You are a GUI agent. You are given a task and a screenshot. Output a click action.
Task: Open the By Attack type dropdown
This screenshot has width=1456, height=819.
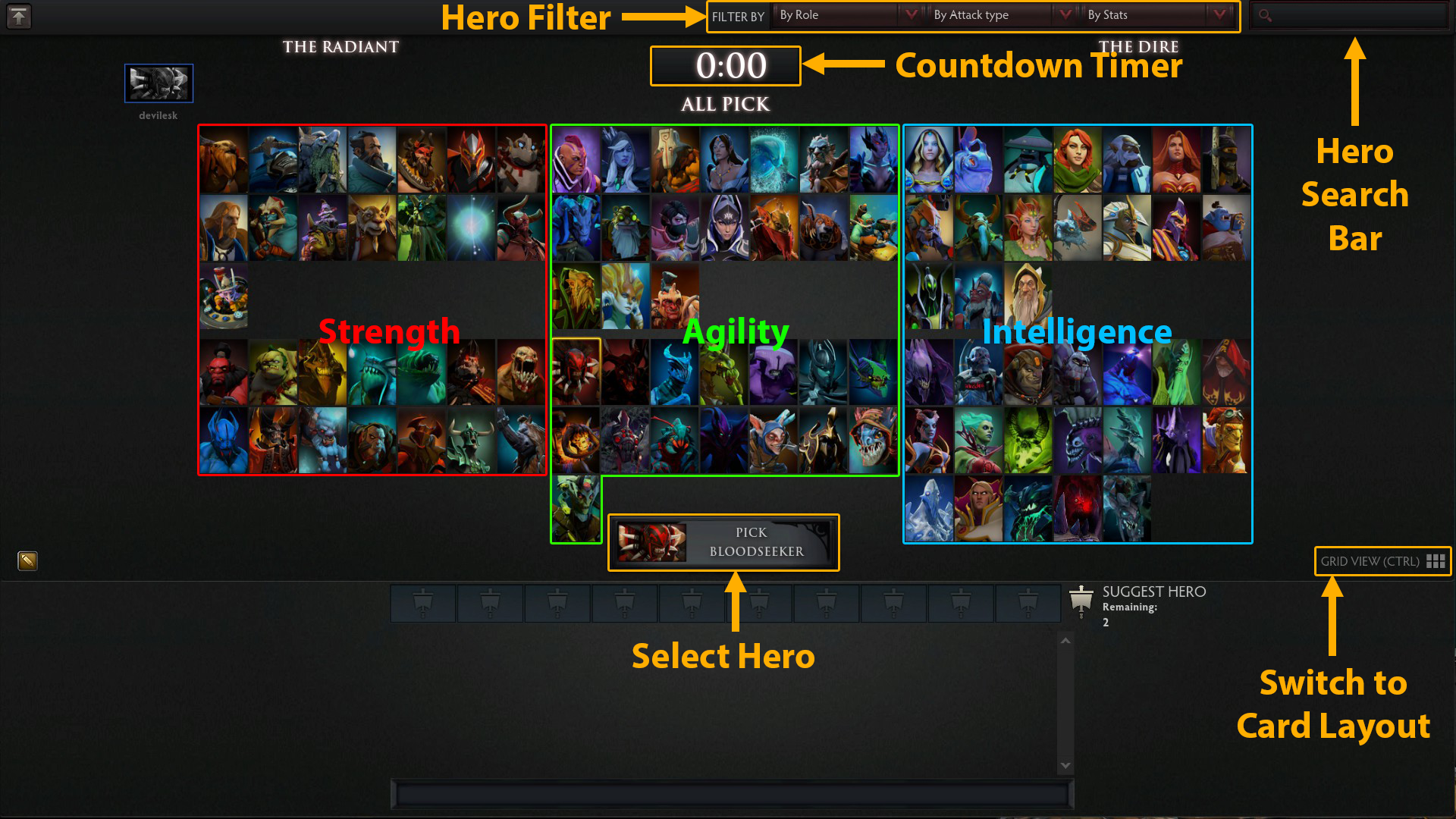click(x=999, y=15)
